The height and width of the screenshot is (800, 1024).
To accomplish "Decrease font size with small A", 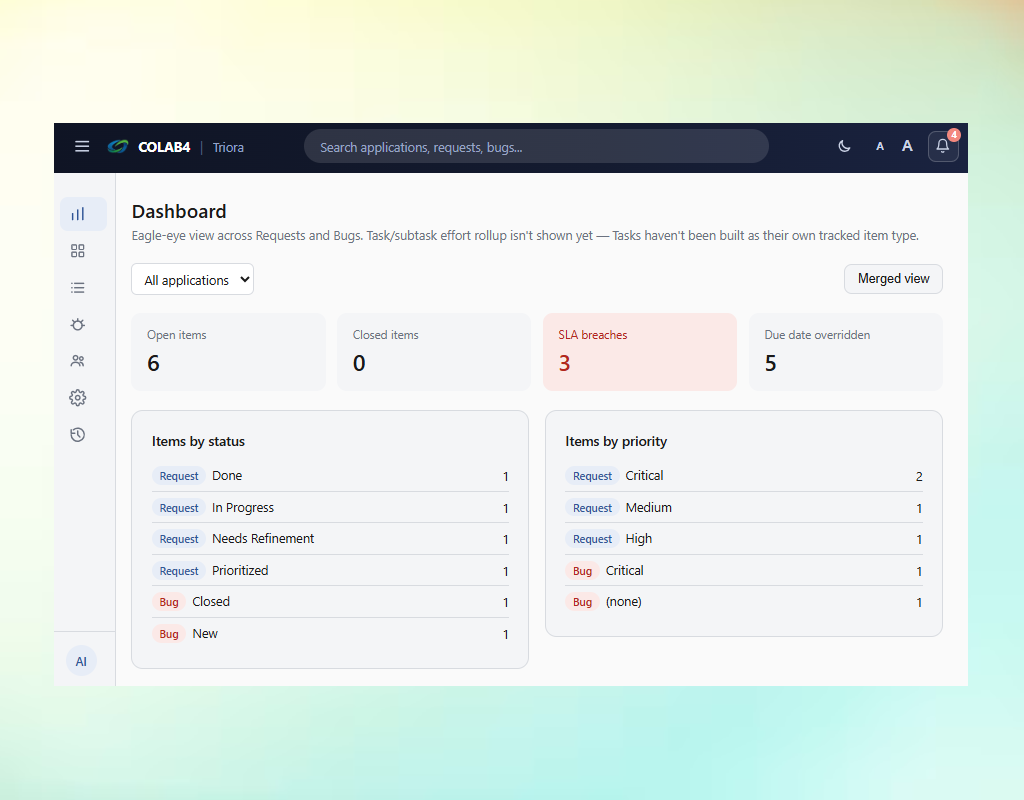I will point(880,147).
